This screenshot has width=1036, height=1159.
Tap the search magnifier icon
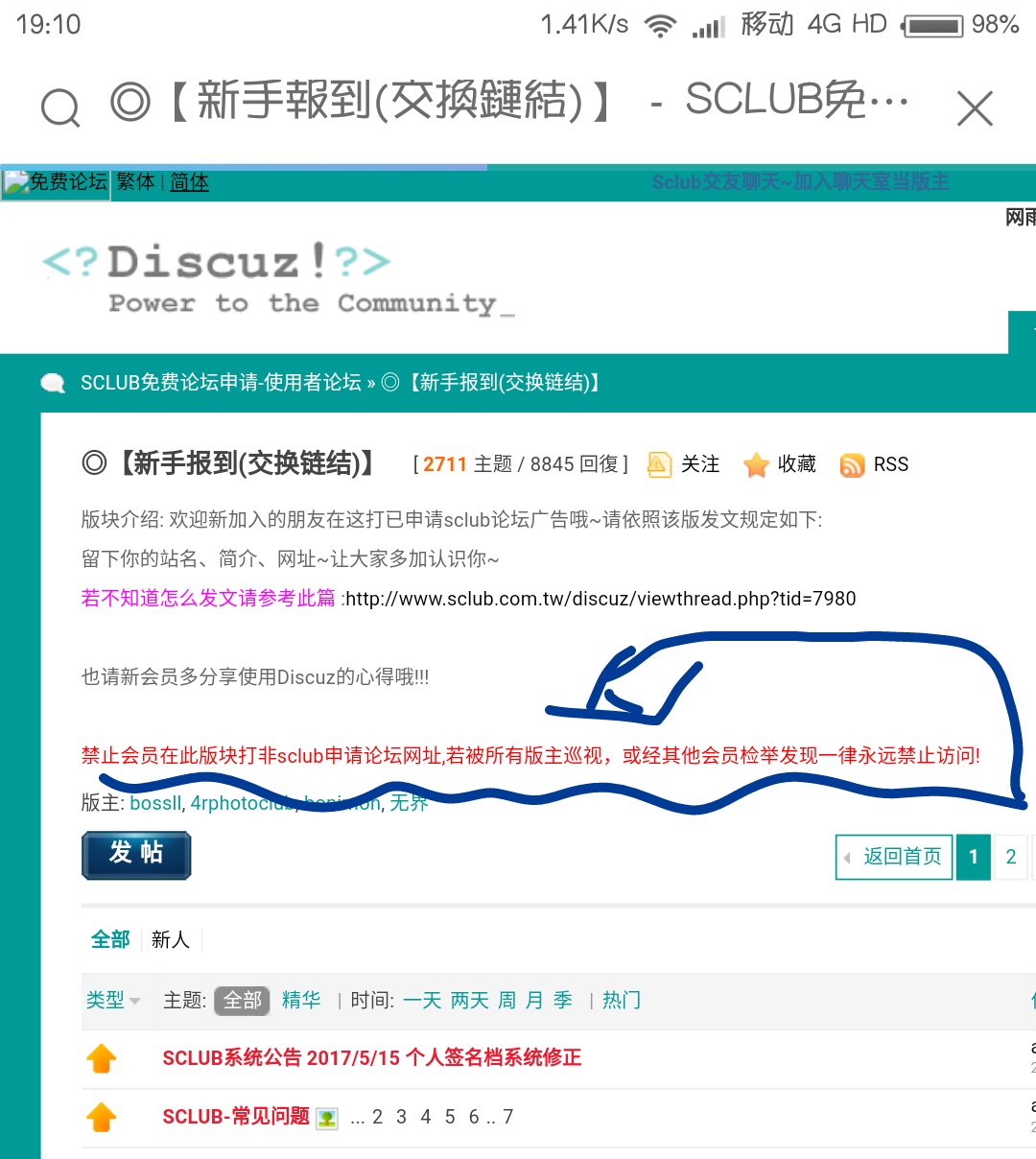tap(60, 106)
